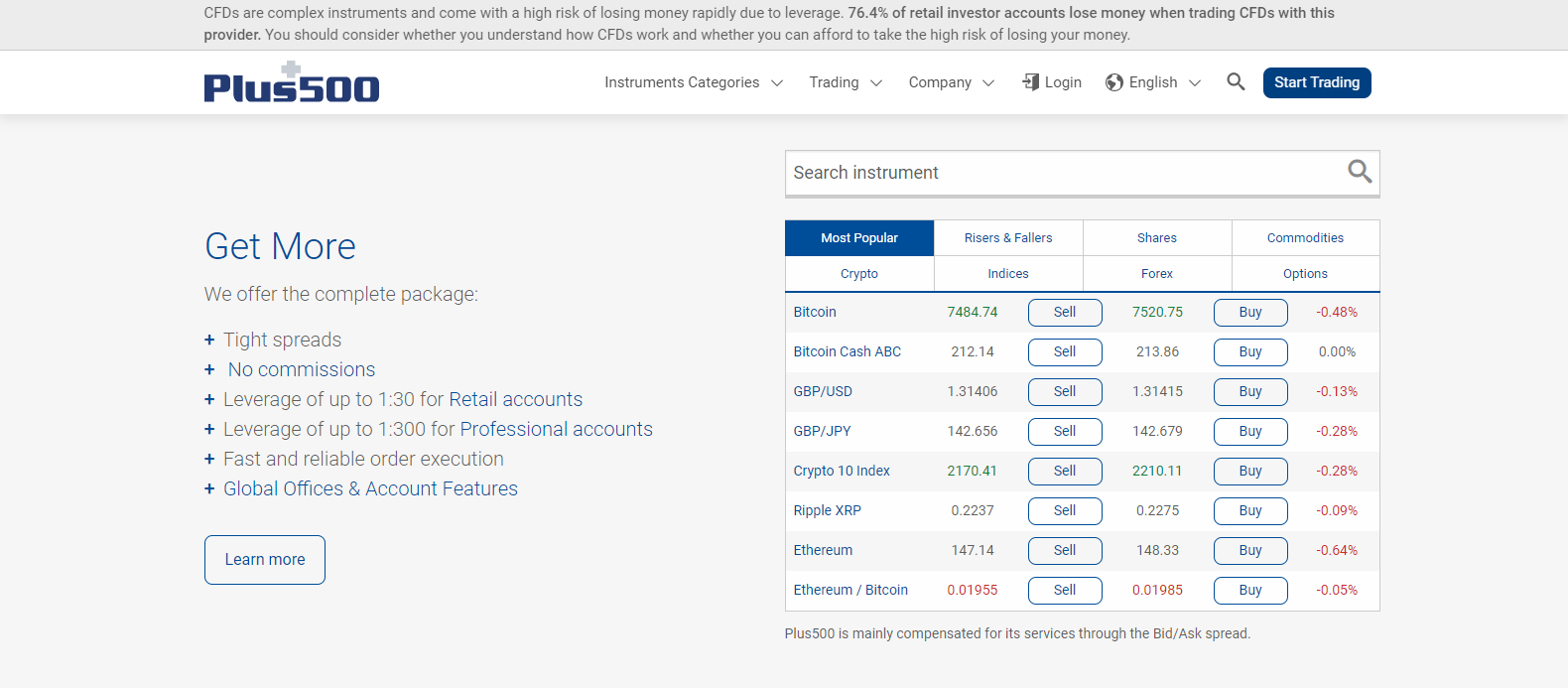
Task: Click the Plus500 logo
Action: click(x=291, y=83)
